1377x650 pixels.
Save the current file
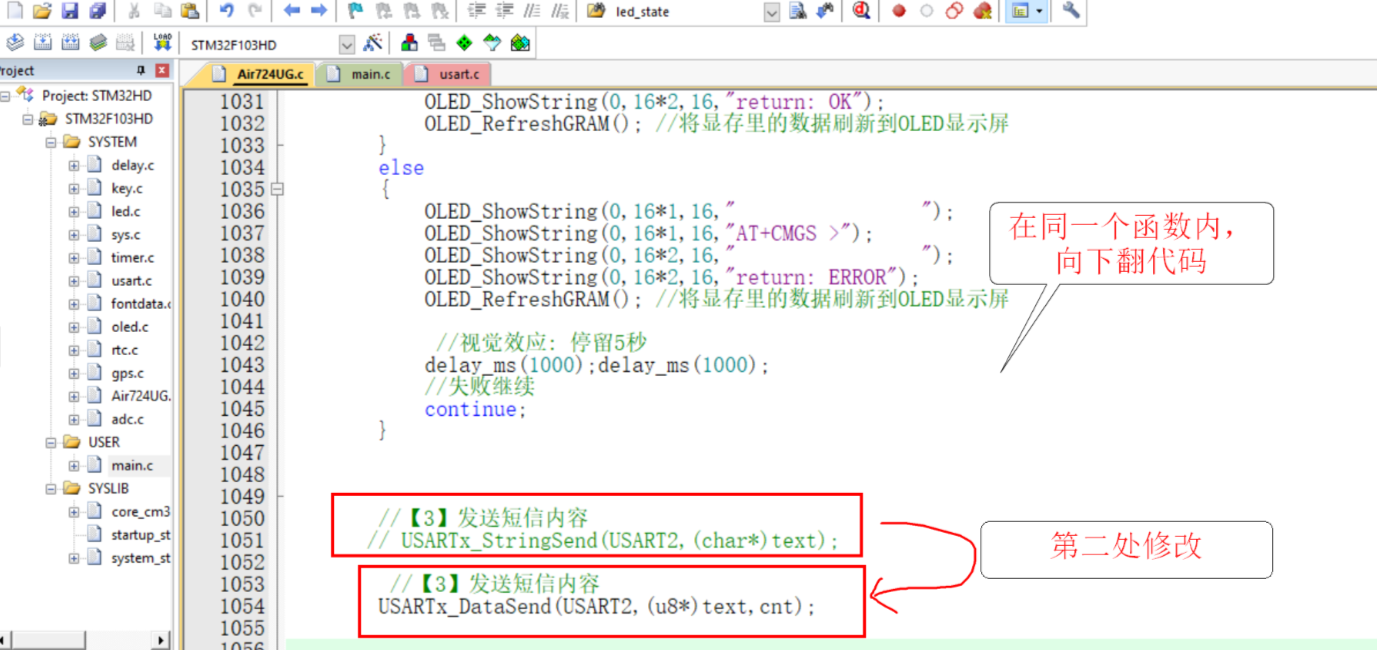(69, 11)
